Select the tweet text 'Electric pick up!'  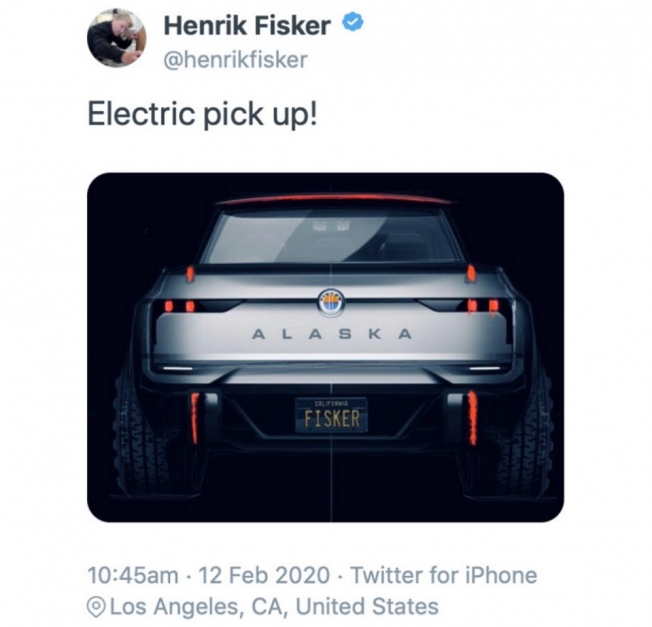[x=203, y=114]
